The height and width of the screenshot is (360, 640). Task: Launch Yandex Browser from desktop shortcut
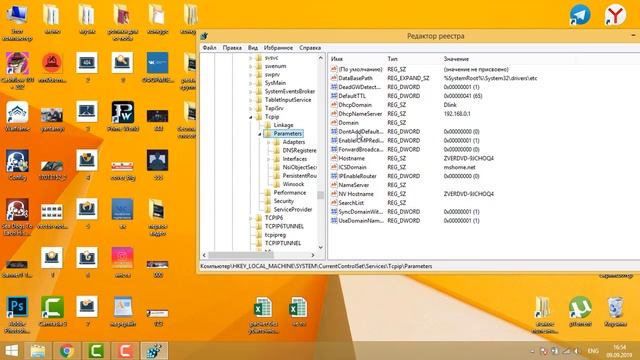coord(615,15)
